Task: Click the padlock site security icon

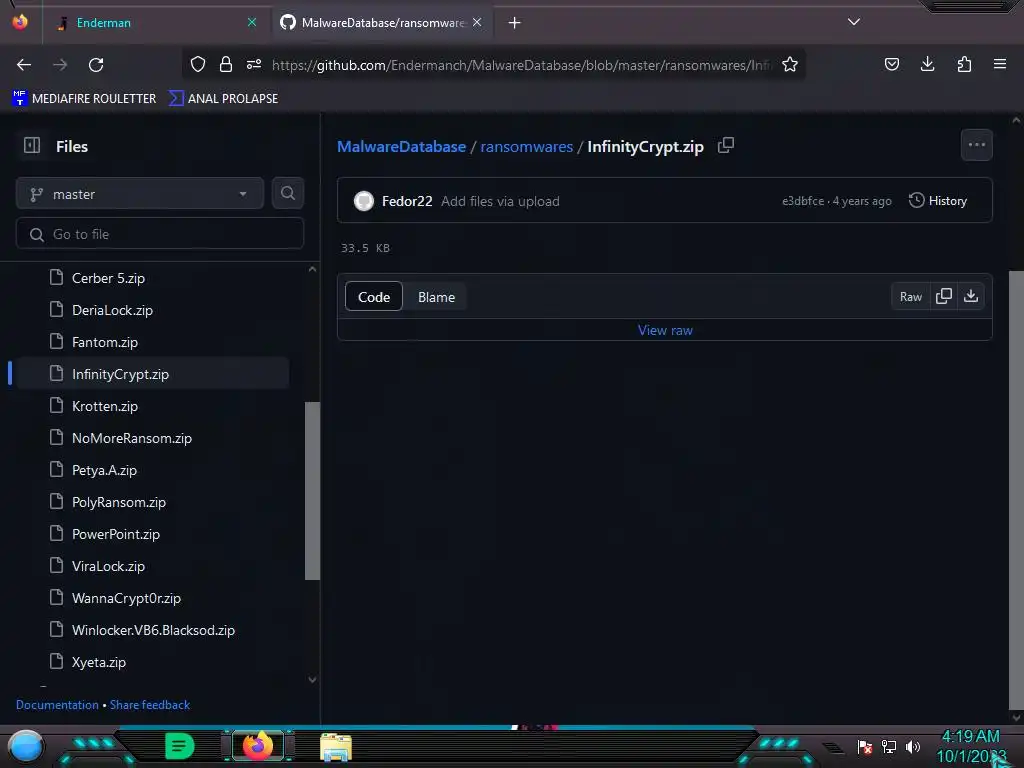Action: [x=226, y=64]
